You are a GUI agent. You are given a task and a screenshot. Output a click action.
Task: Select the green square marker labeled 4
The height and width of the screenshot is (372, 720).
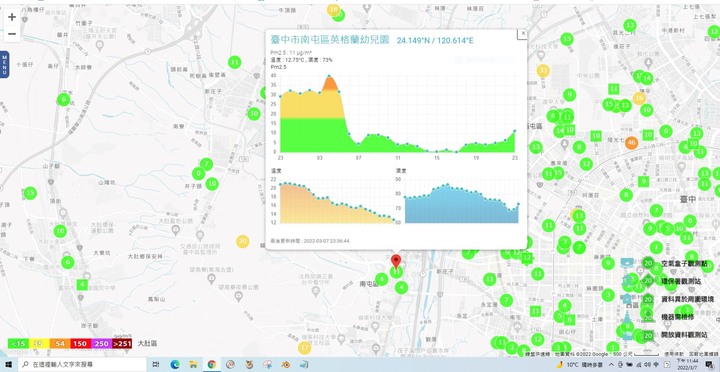click(82, 285)
